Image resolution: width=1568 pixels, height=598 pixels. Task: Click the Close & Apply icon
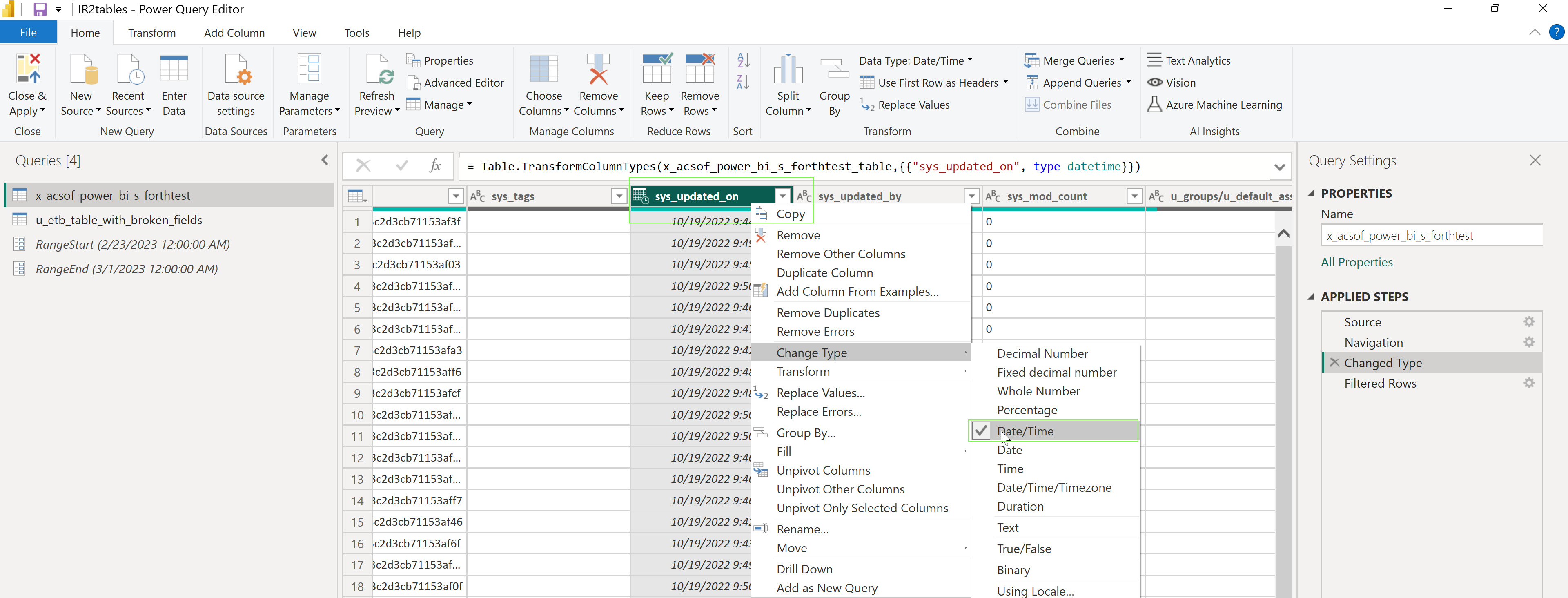[x=27, y=69]
